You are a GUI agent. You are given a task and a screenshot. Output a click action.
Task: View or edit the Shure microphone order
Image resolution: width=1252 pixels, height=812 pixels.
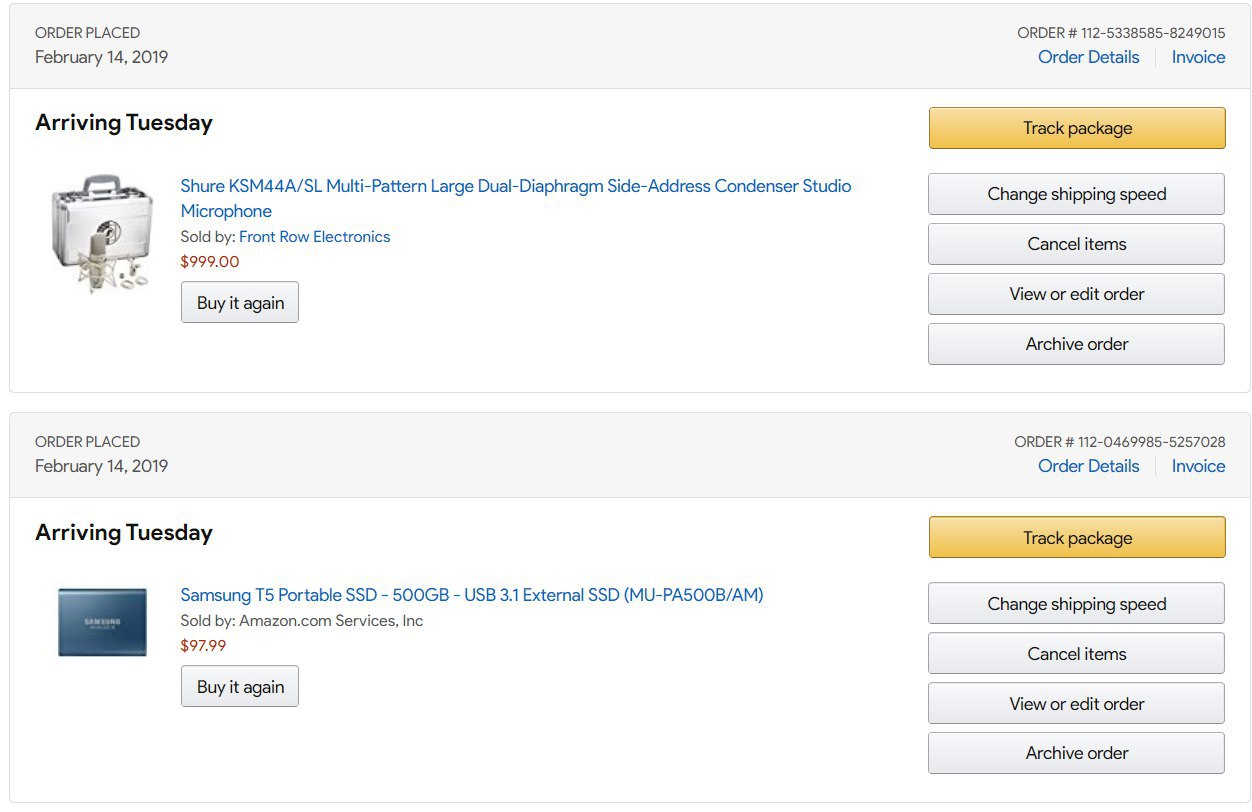point(1076,294)
